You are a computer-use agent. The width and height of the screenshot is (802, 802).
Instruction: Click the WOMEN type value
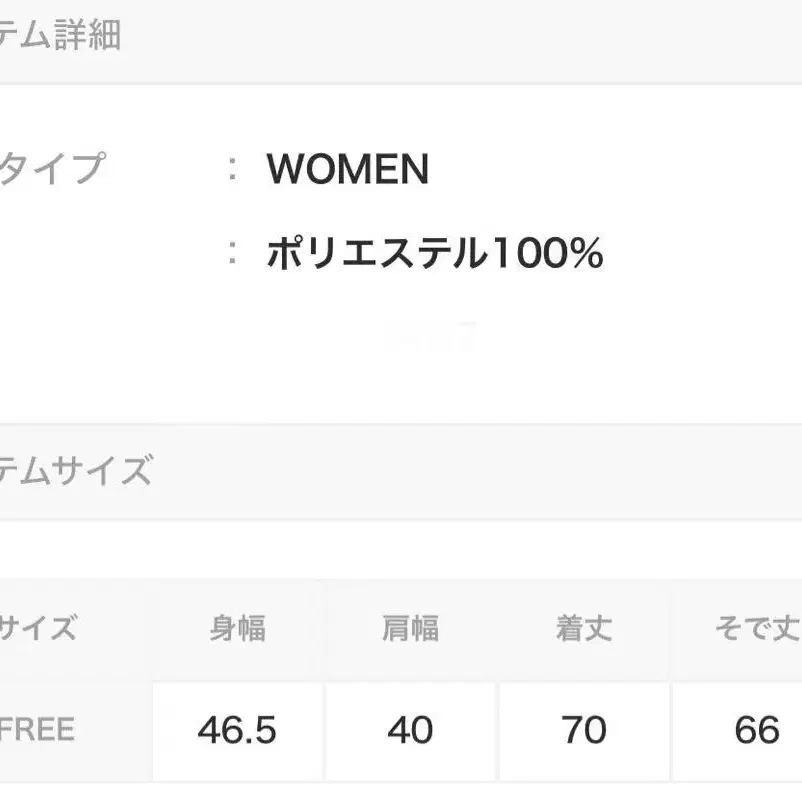347,170
